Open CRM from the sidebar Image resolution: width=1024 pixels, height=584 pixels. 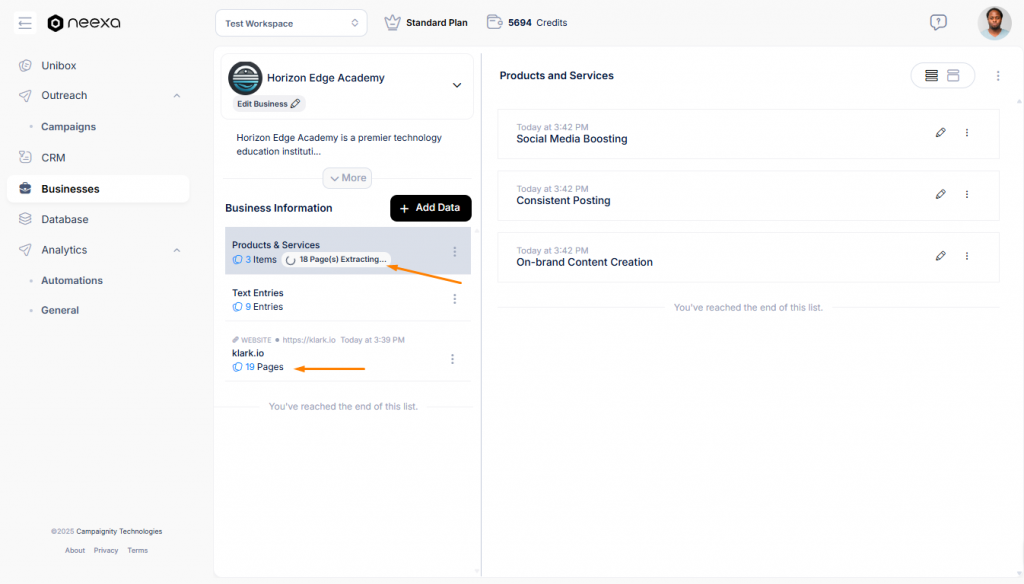(x=52, y=158)
